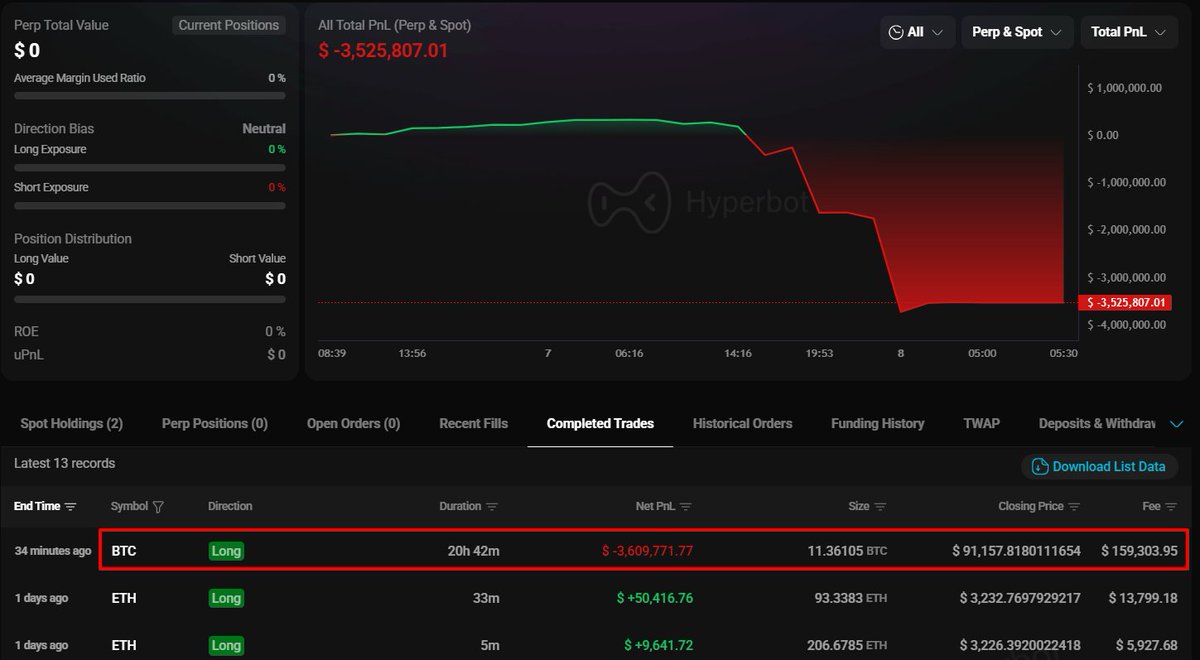The width and height of the screenshot is (1200, 660).
Task: Expand more tabs with the chevron arrow
Action: (1177, 424)
